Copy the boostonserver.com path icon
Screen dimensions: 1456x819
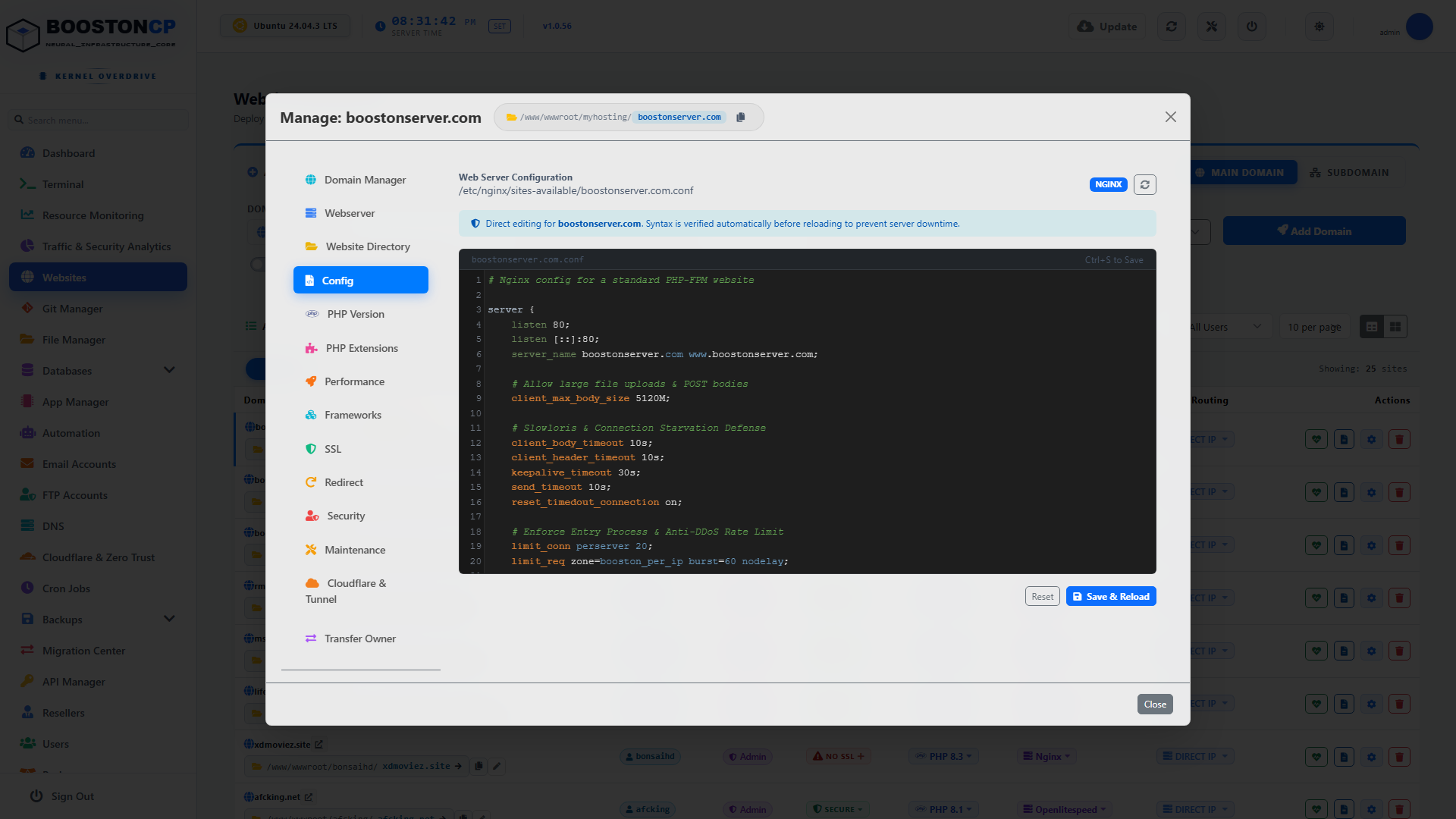741,117
